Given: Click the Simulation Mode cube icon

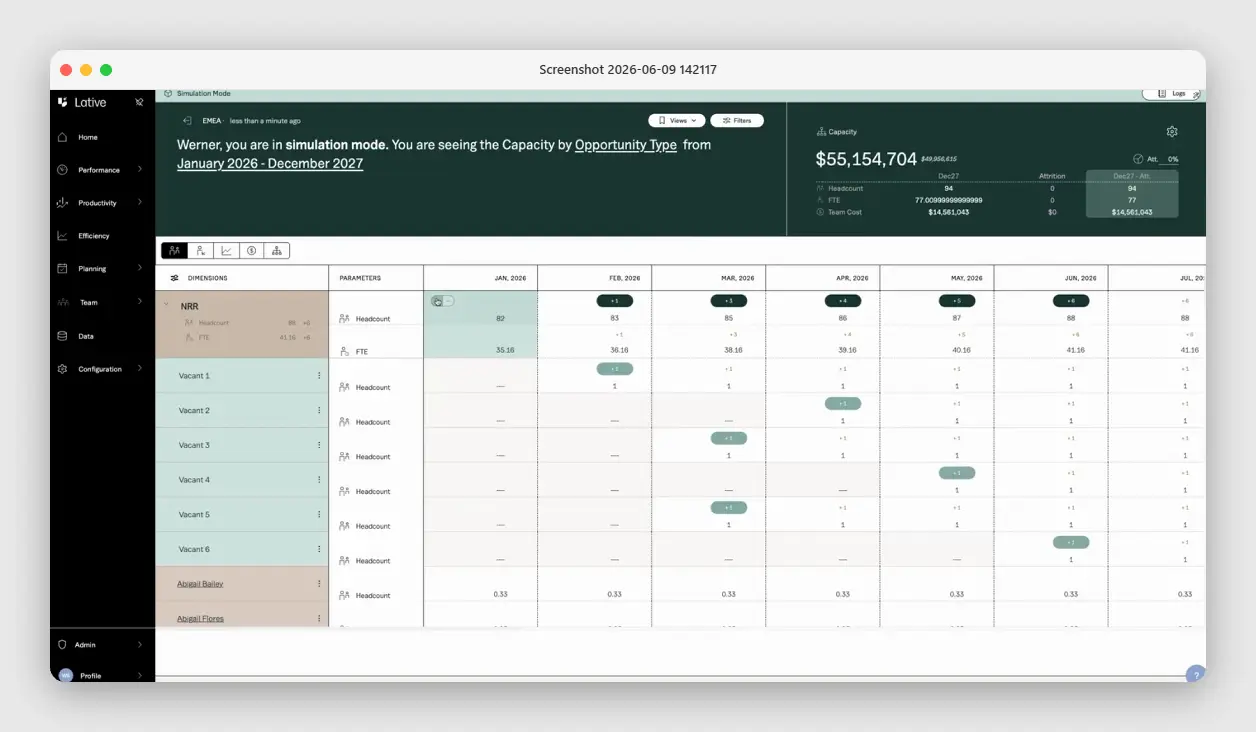Looking at the screenshot, I should 168,93.
